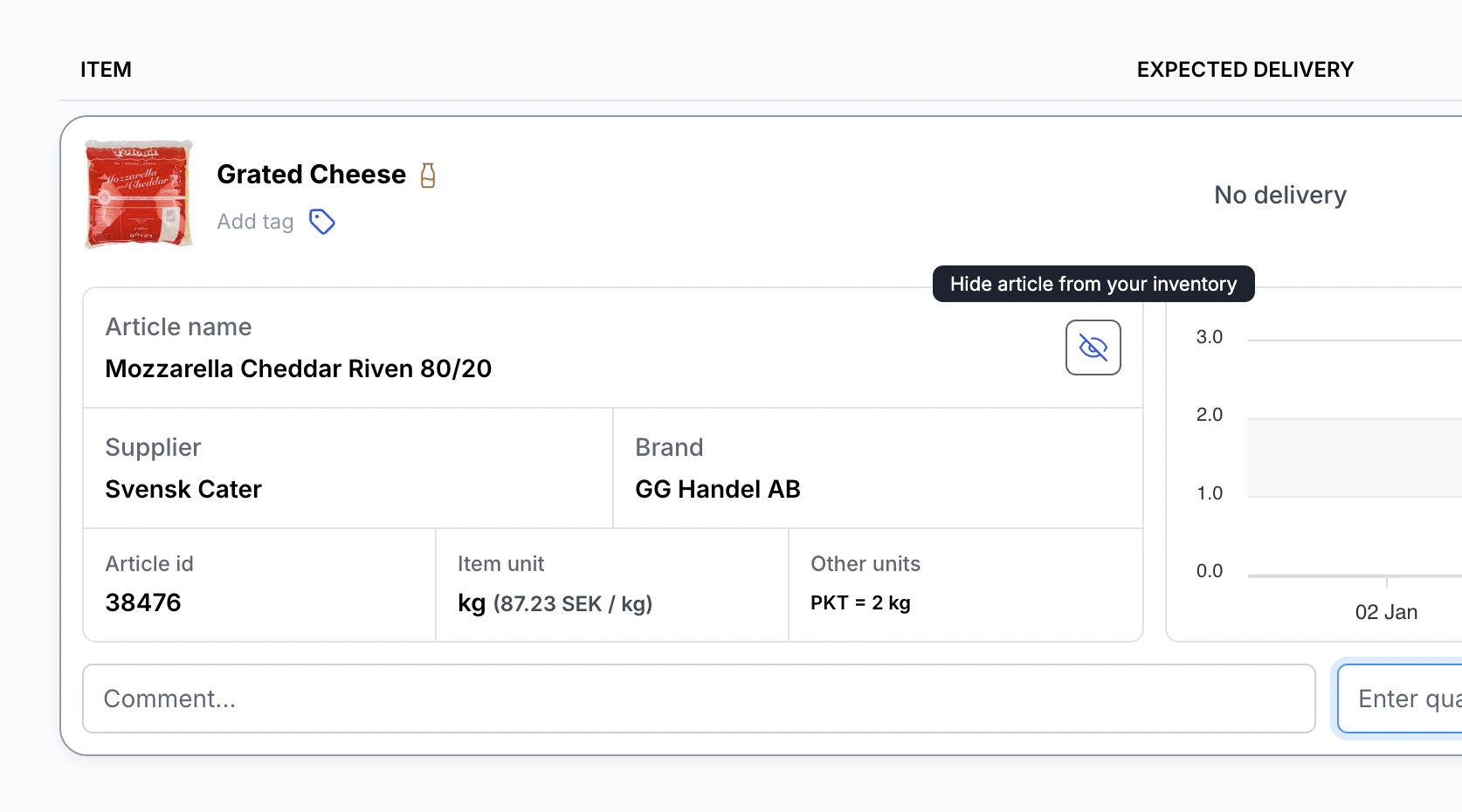Click the other units PKT = 2 kg

click(x=860, y=602)
